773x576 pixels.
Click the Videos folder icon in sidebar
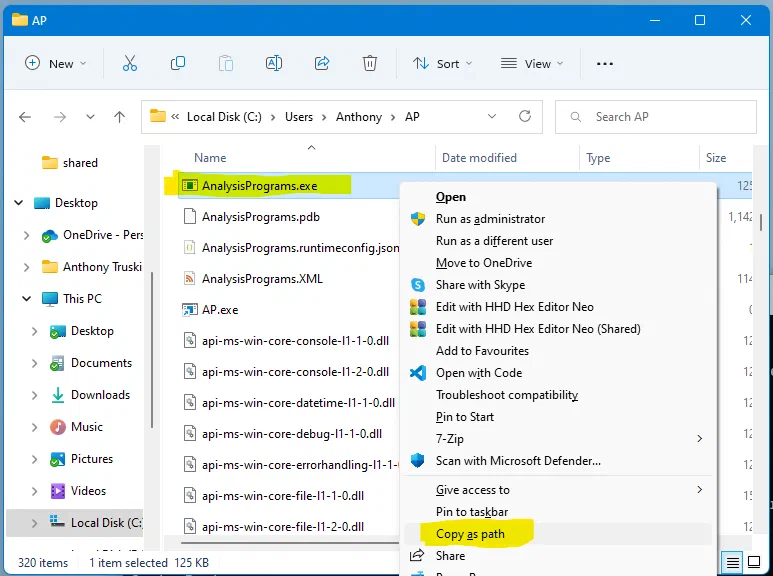(58, 491)
